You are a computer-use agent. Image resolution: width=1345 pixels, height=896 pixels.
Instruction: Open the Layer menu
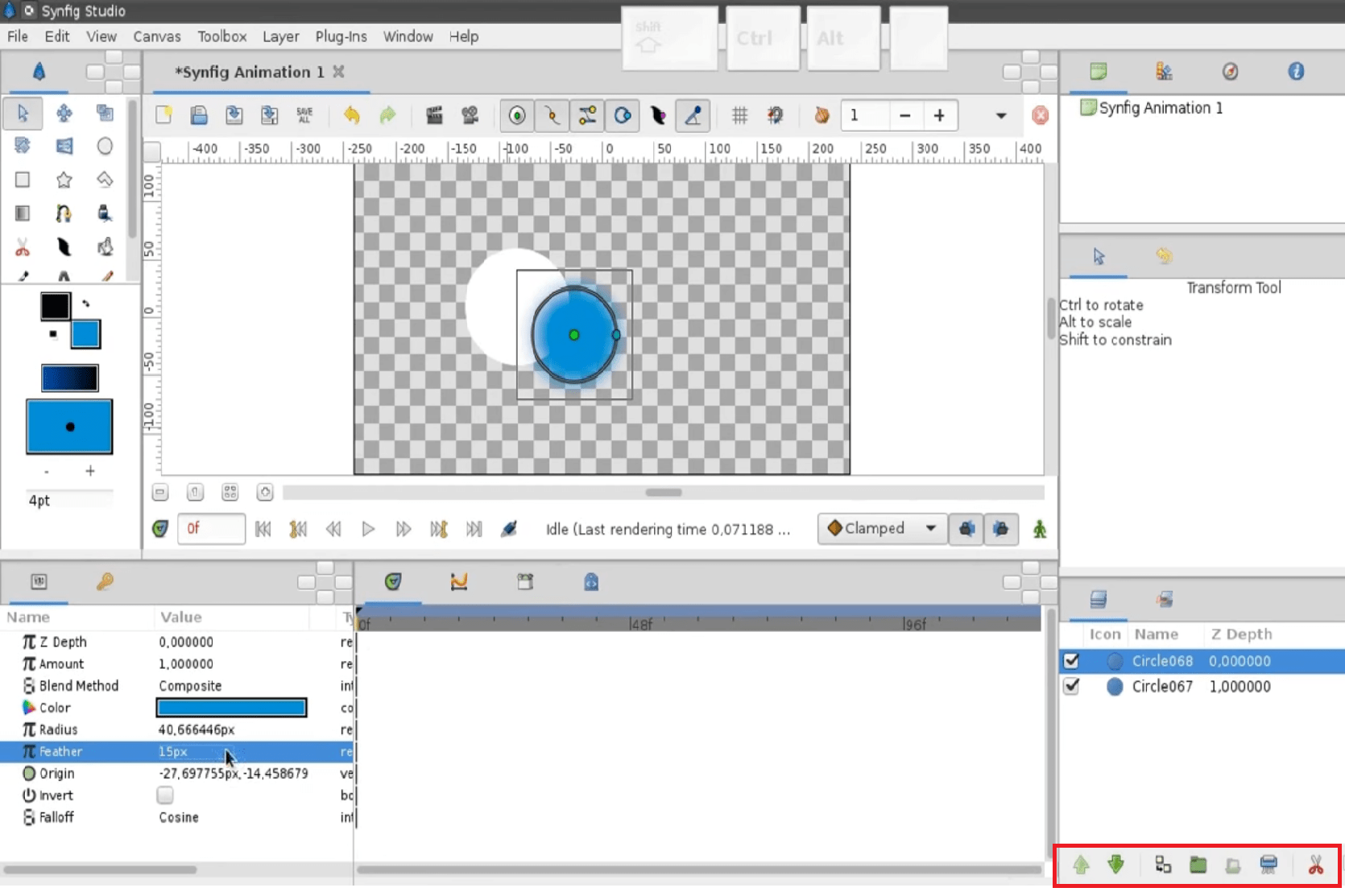280,36
